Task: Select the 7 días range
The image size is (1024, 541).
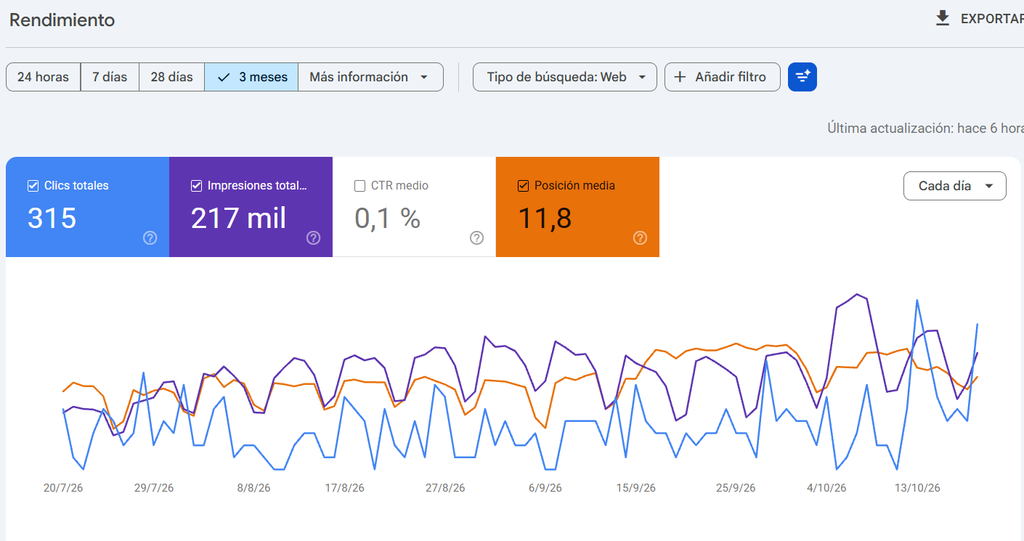Action: 110,77
